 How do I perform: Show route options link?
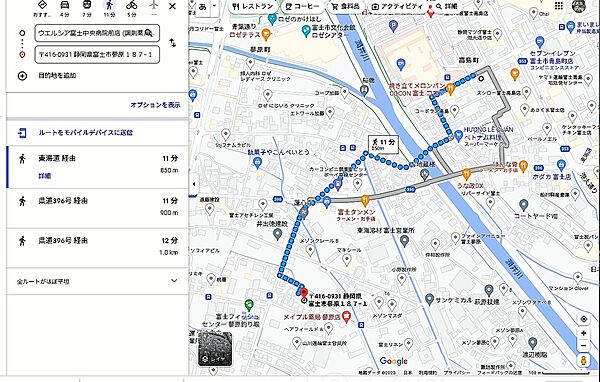[155, 105]
